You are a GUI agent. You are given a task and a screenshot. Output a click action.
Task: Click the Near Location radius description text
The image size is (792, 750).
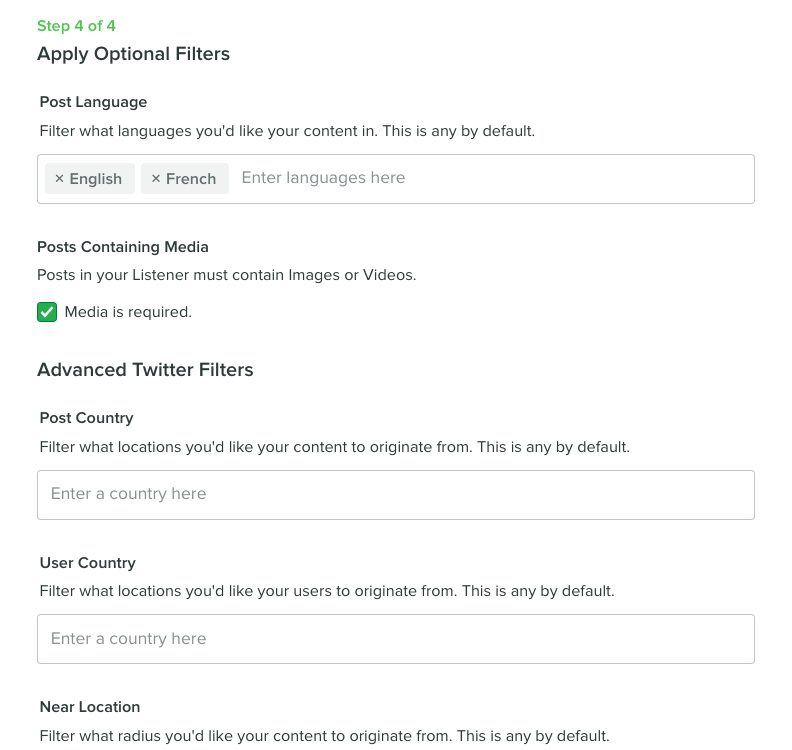pos(324,736)
